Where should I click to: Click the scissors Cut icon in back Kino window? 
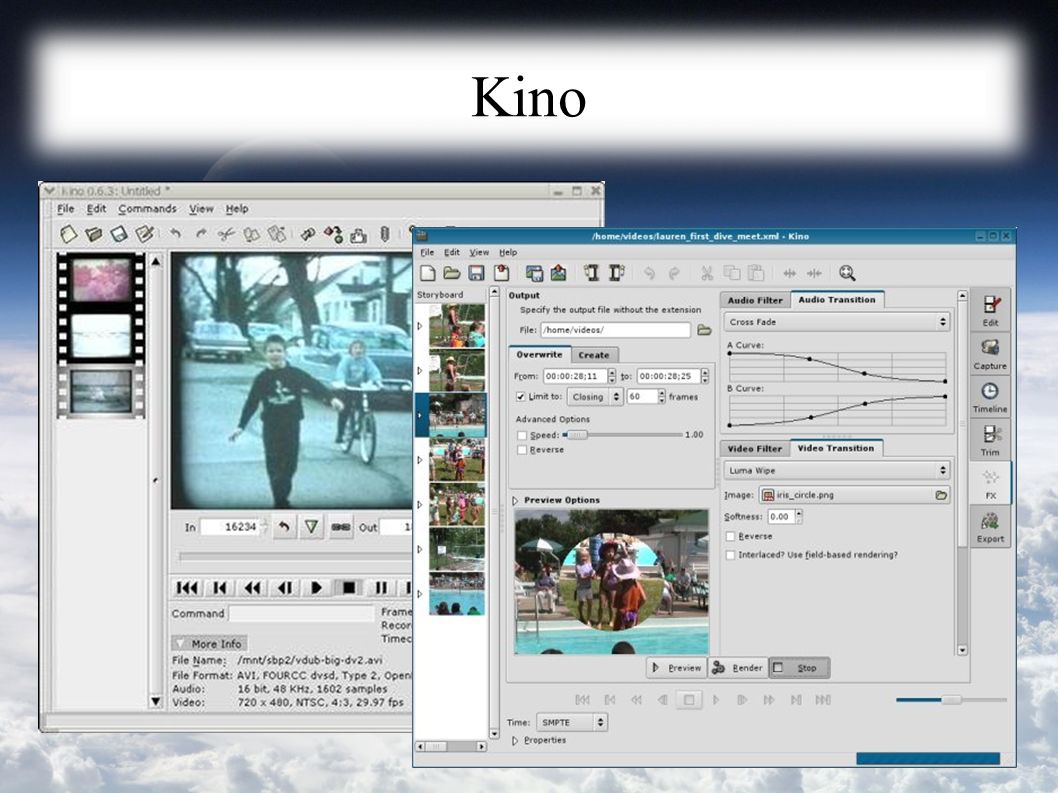click(226, 234)
